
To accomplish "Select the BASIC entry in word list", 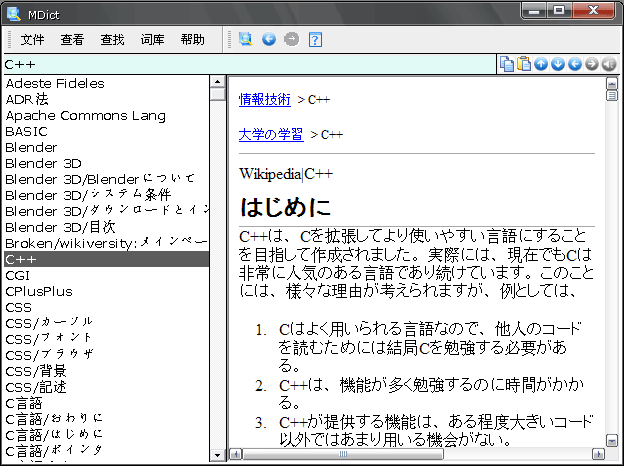I will point(26,131).
